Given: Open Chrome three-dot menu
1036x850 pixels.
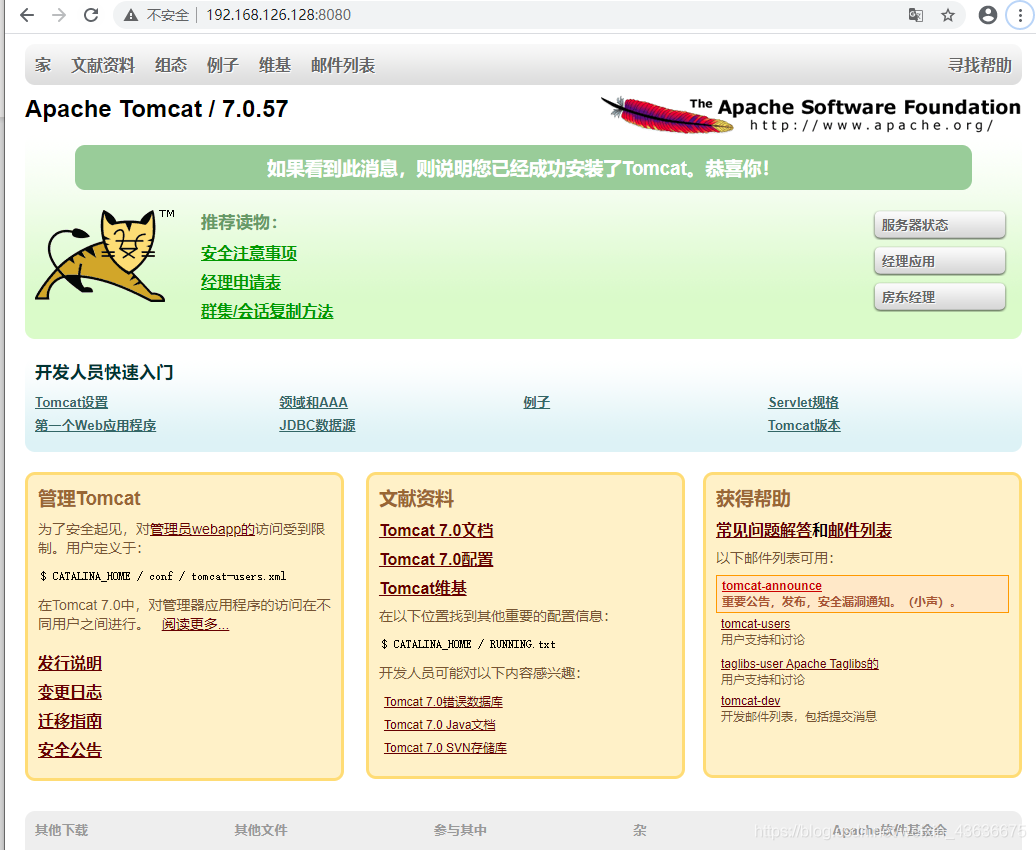Looking at the screenshot, I should pos(1019,15).
